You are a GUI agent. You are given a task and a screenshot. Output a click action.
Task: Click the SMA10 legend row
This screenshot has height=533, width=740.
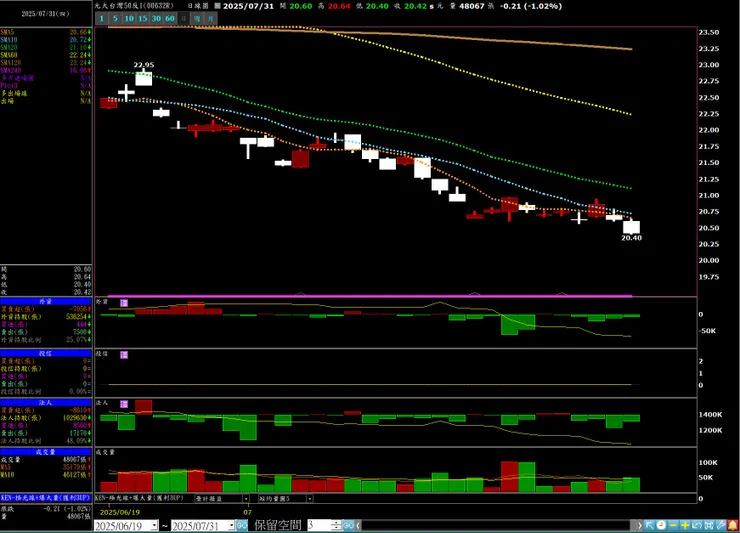(x=46, y=40)
